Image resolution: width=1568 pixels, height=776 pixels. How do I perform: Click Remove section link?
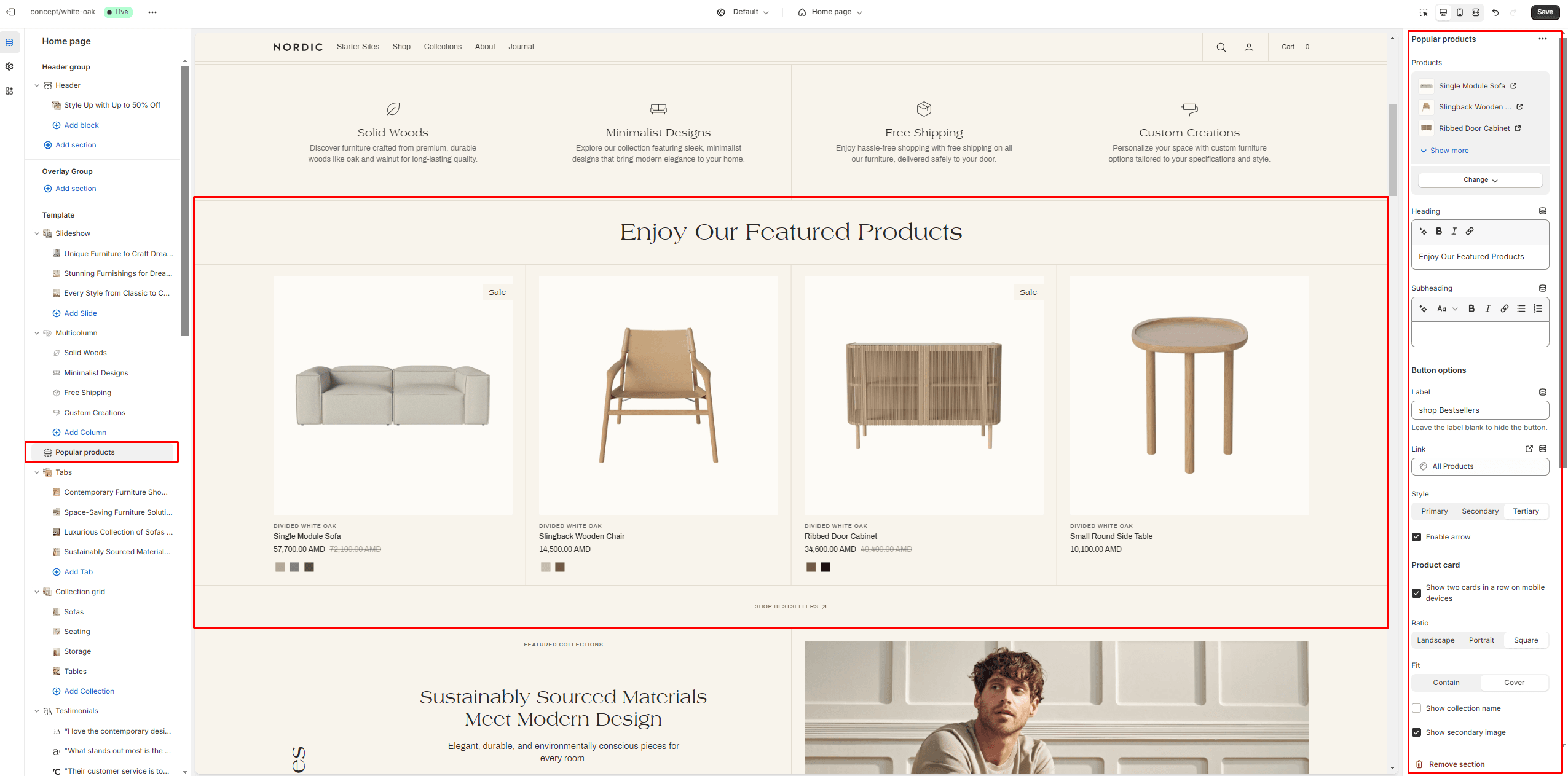pos(1456,764)
